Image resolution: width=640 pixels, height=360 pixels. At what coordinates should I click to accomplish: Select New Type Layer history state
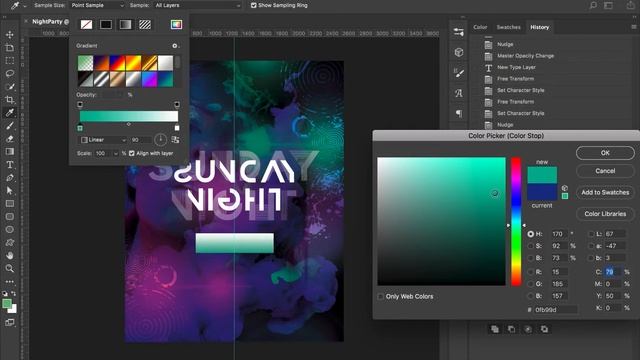tap(516, 67)
